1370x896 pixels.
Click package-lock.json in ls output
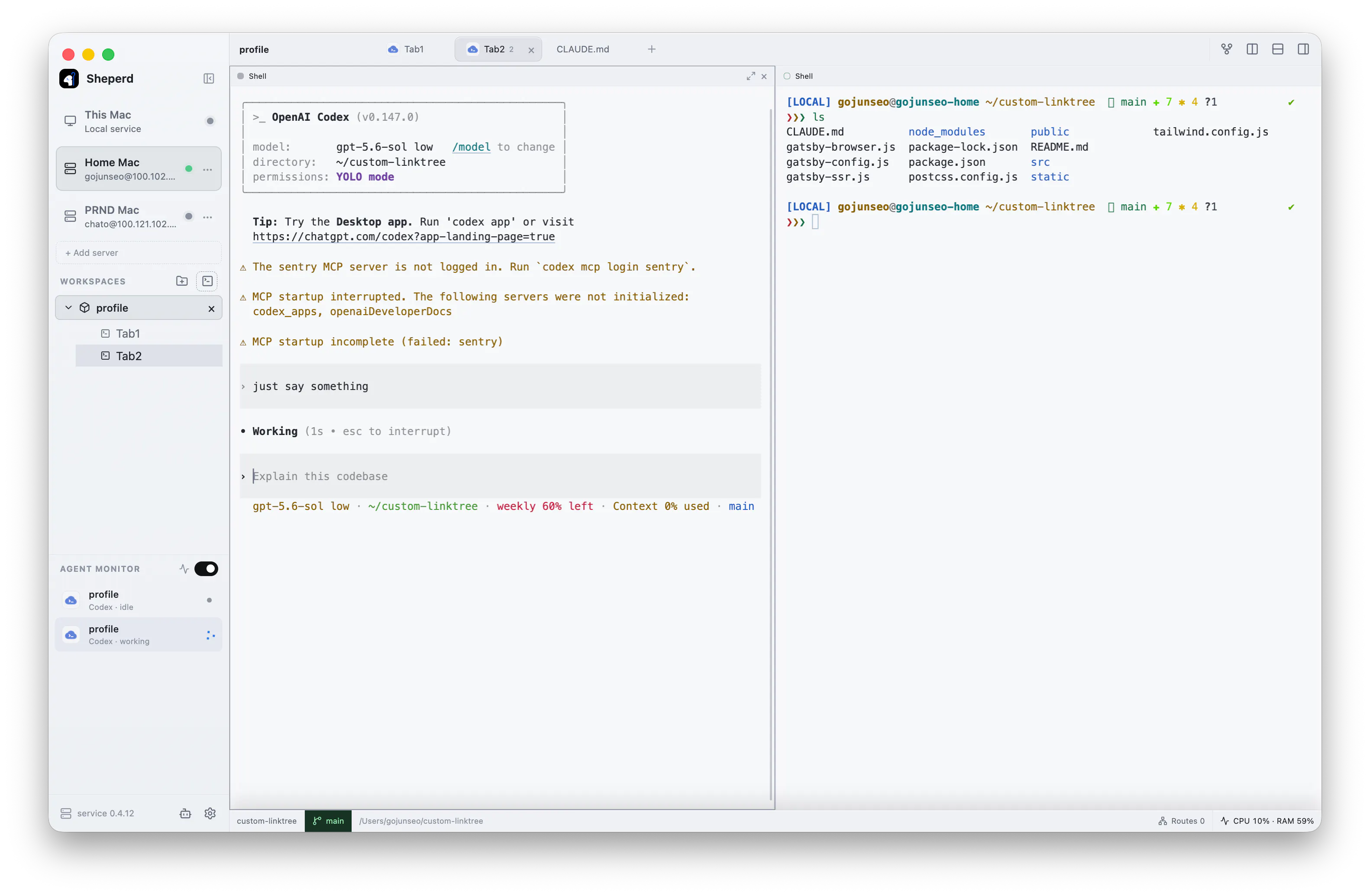963,147
